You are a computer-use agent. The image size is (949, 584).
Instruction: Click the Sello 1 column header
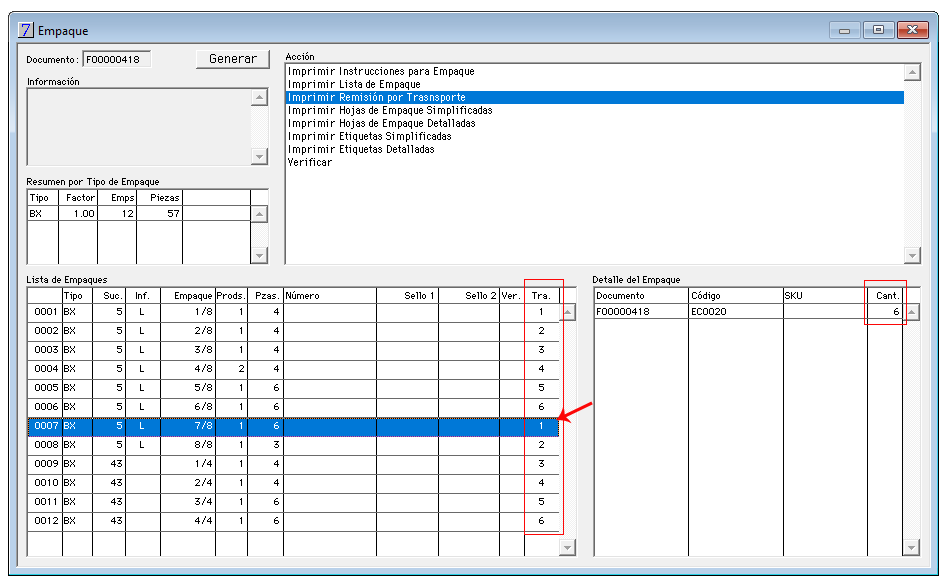[x=407, y=296]
